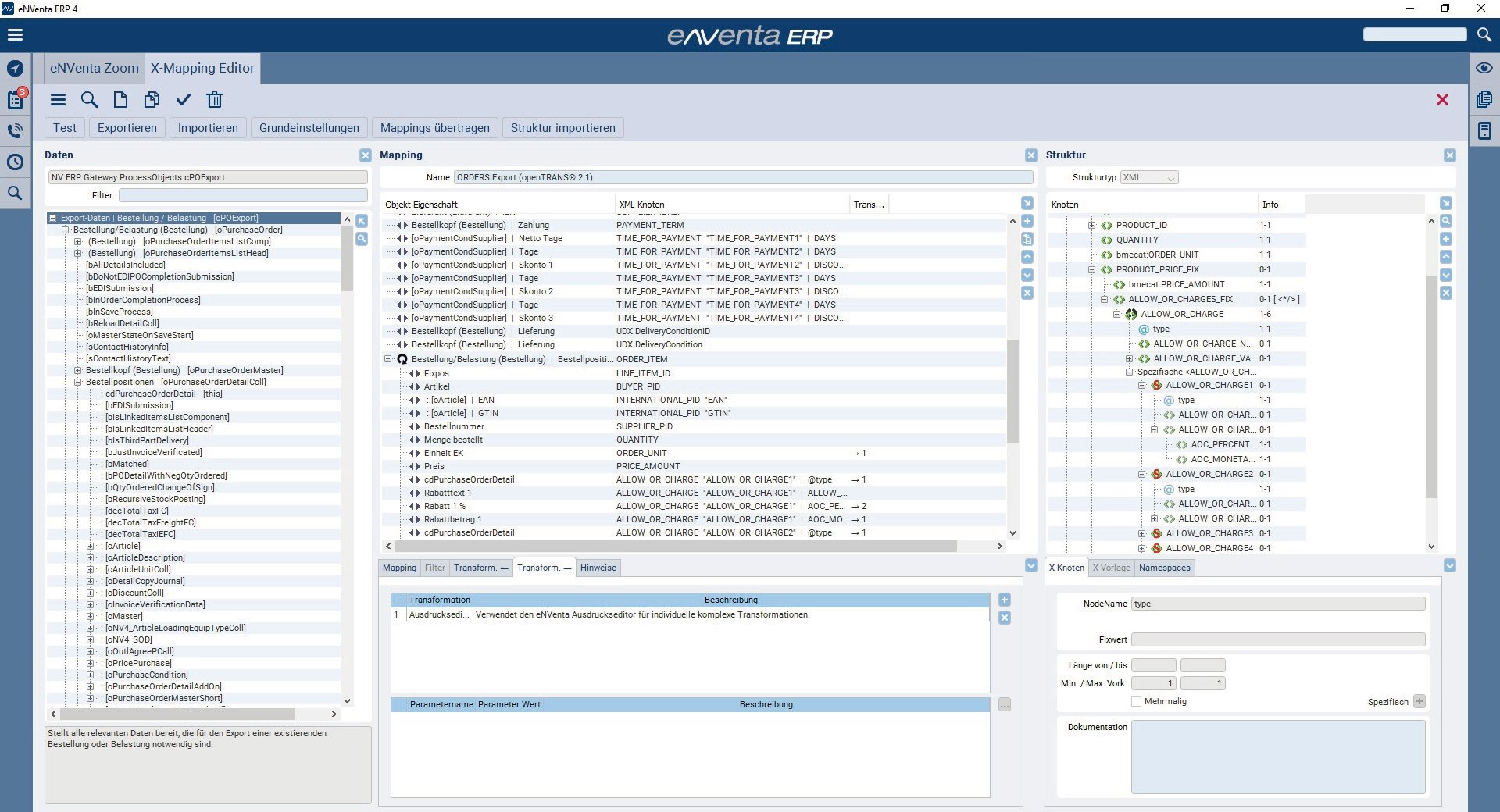This screenshot has height=812, width=1500.
Task: Click the magnifier search icon in toolbar
Action: click(x=89, y=100)
